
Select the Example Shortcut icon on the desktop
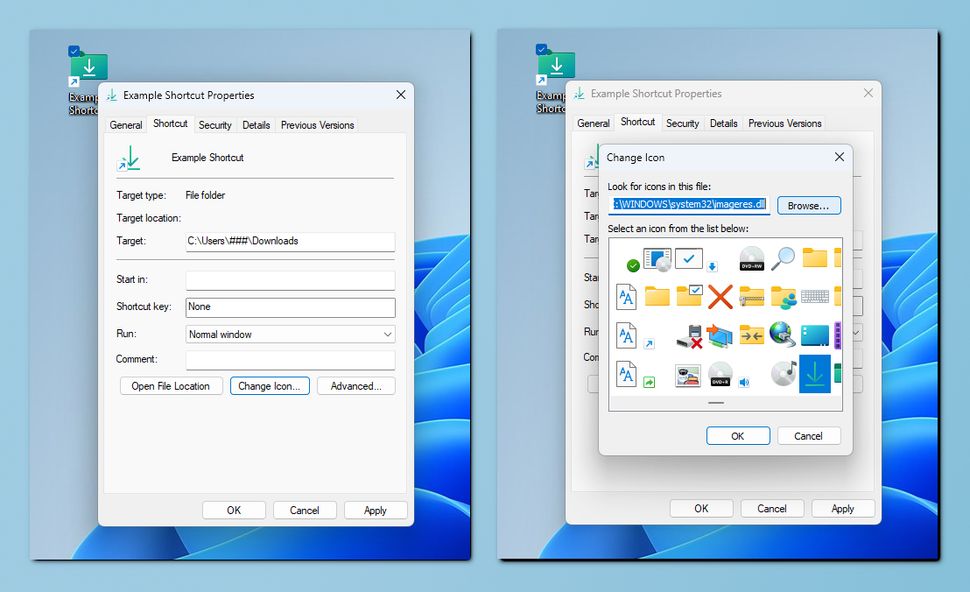(88, 67)
